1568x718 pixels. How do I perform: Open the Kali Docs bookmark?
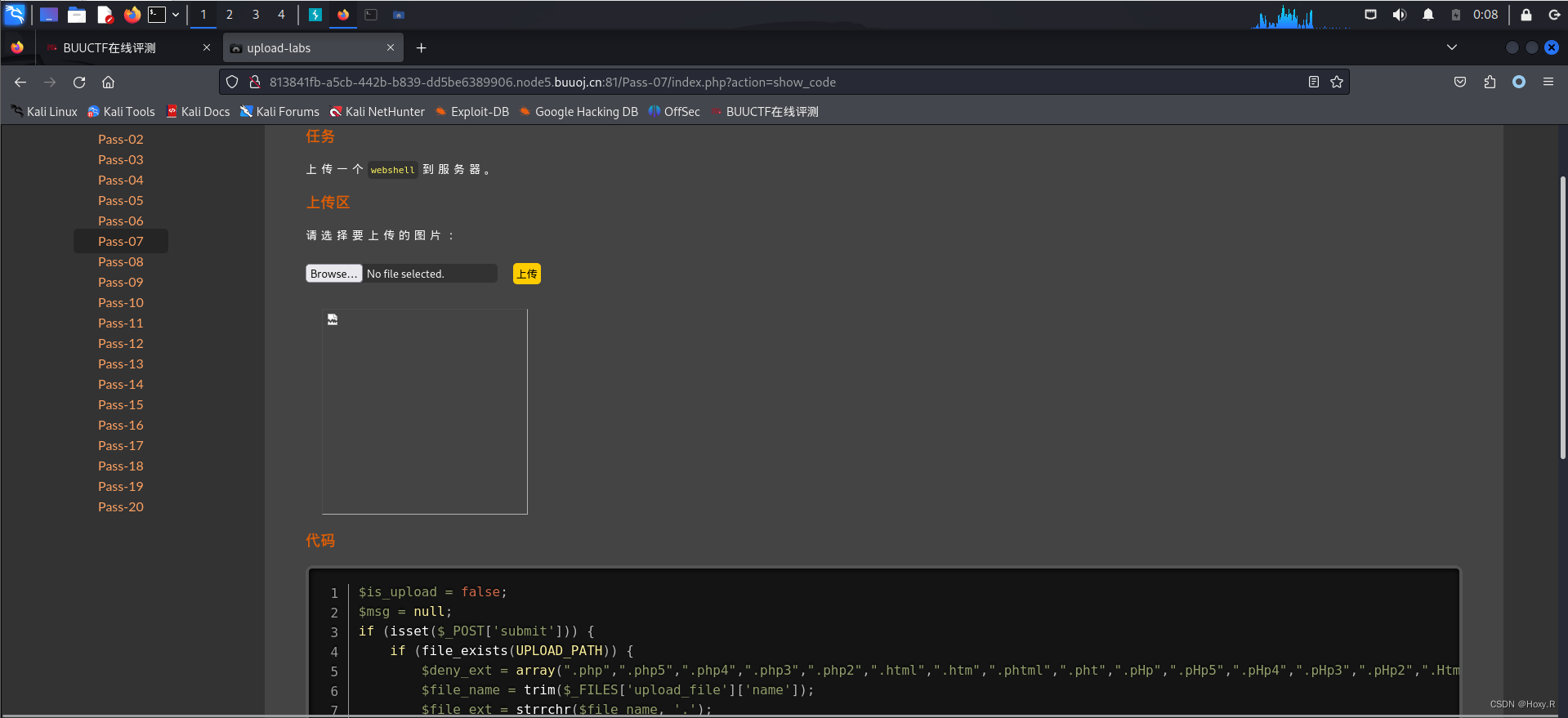[198, 112]
